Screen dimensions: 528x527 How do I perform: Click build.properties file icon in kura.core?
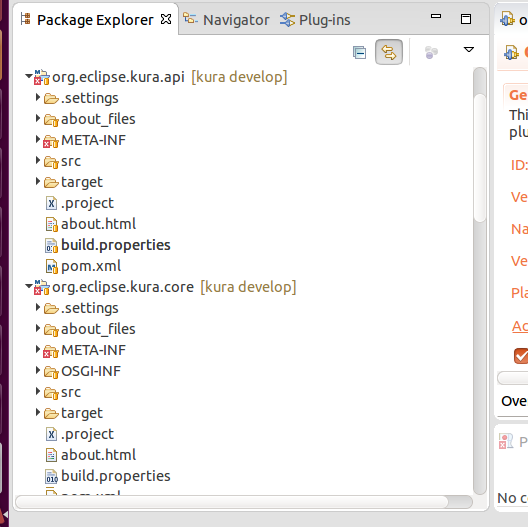tap(52, 476)
